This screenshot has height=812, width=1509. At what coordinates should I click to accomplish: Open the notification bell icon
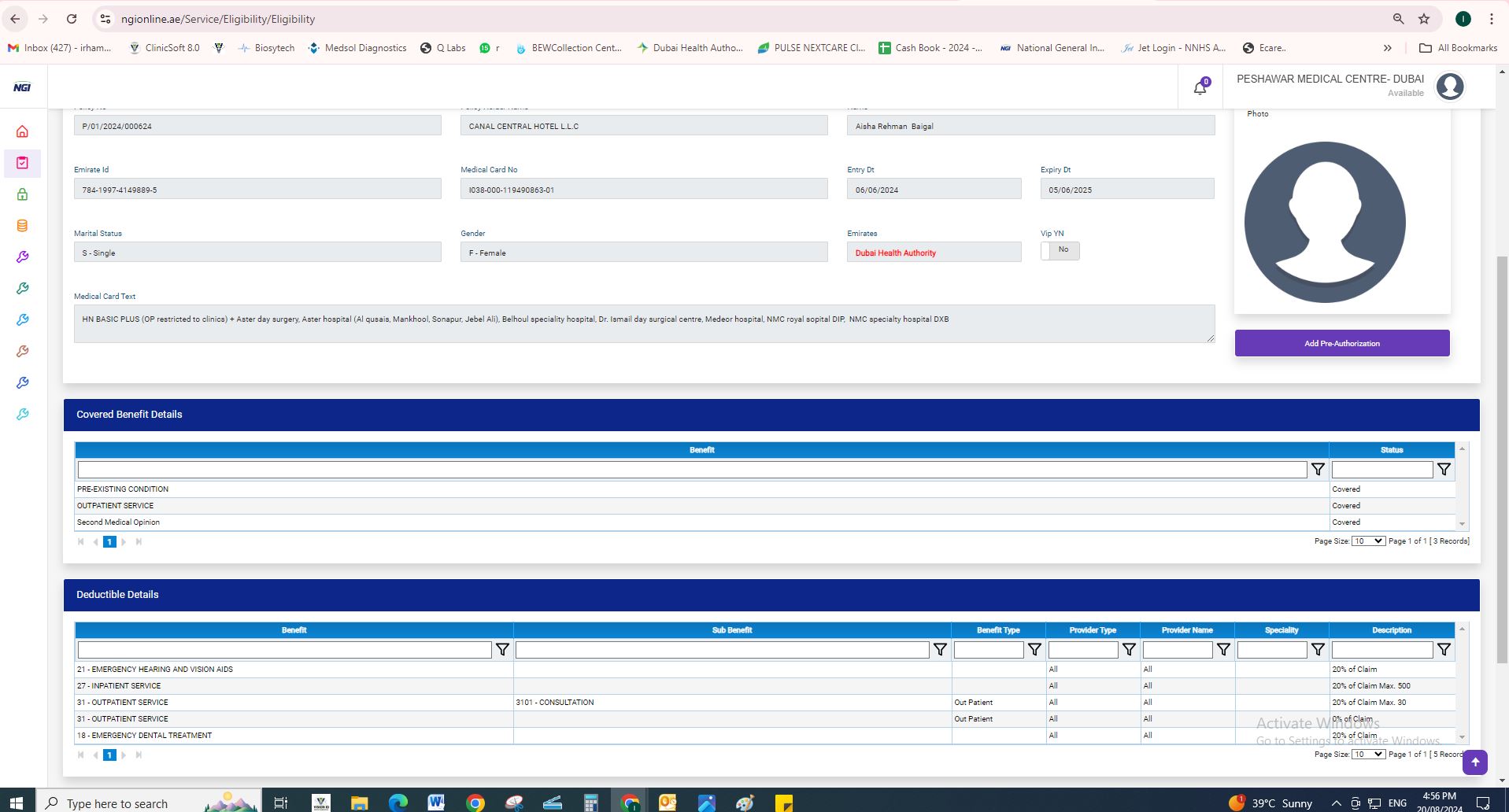(x=1200, y=87)
